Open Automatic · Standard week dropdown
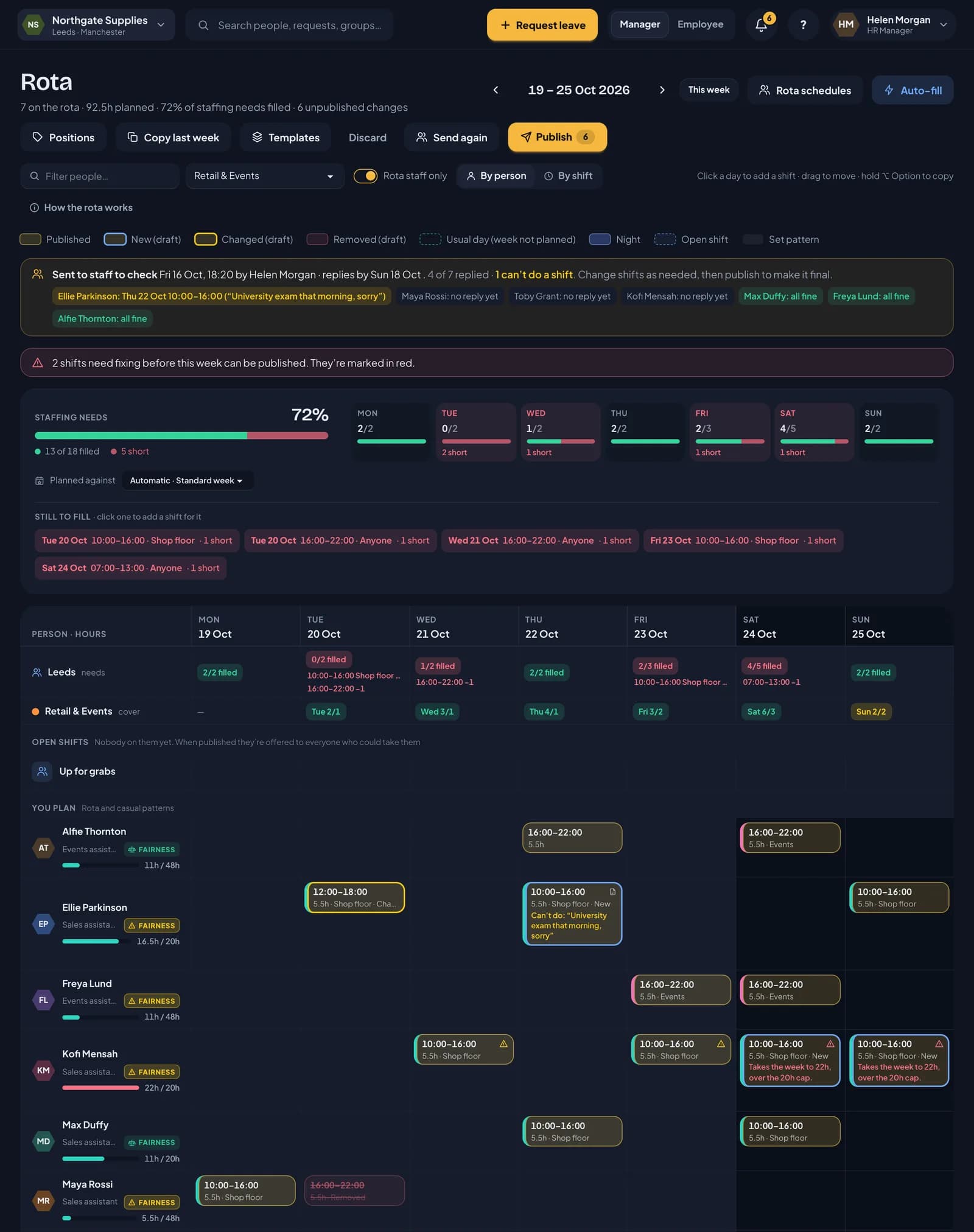The width and height of the screenshot is (974, 1232). (187, 481)
